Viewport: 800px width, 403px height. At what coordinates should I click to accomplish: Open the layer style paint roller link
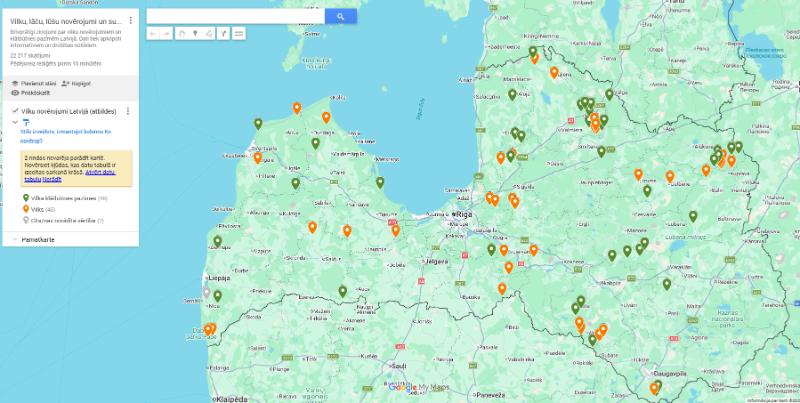coord(26,122)
